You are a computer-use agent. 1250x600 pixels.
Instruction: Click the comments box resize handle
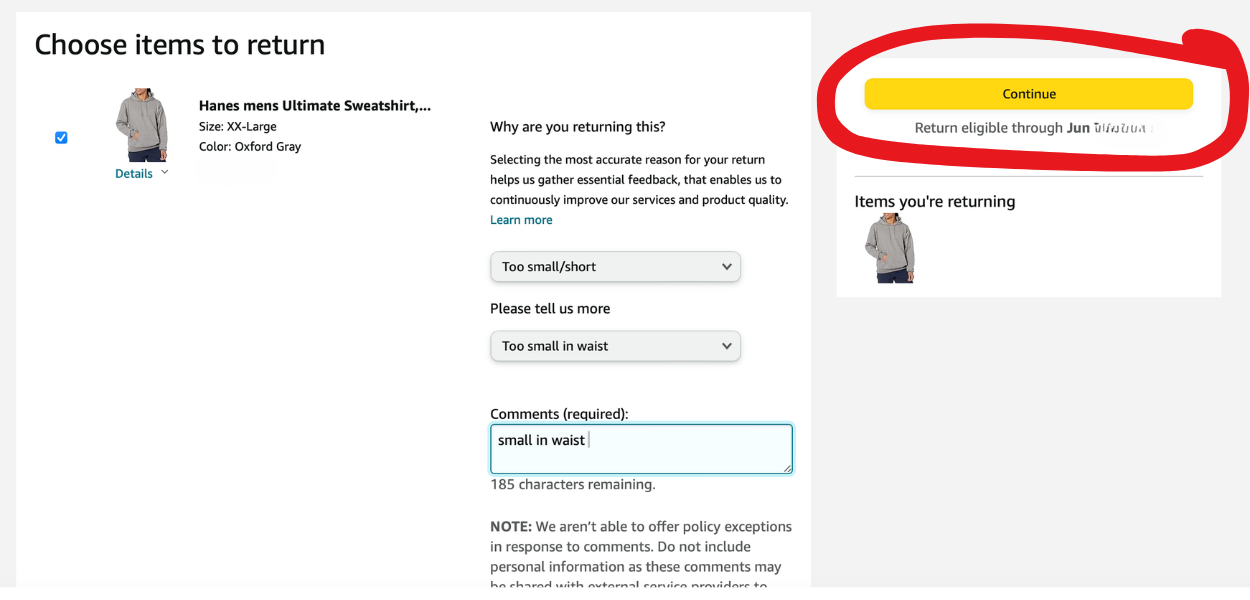click(787, 468)
